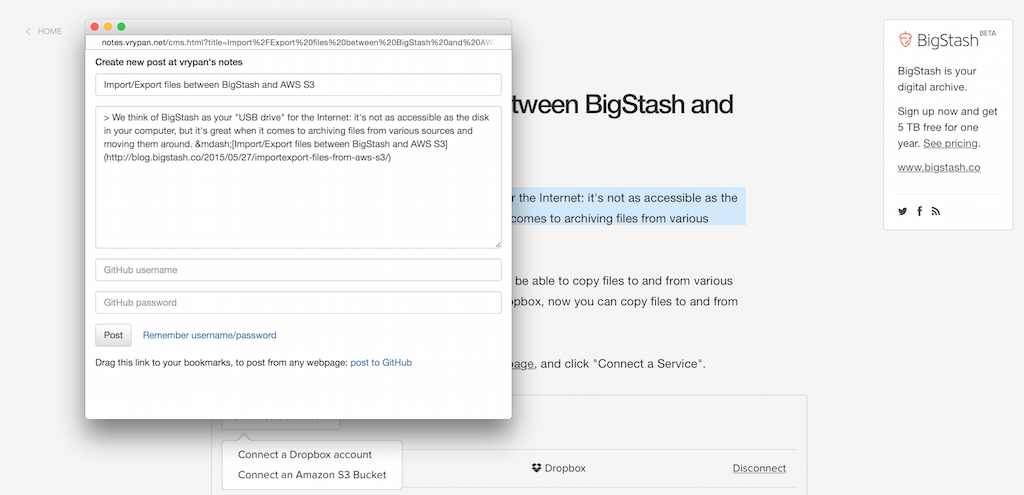This screenshot has width=1024, height=495.
Task: Click the post title input field
Action: point(298,85)
